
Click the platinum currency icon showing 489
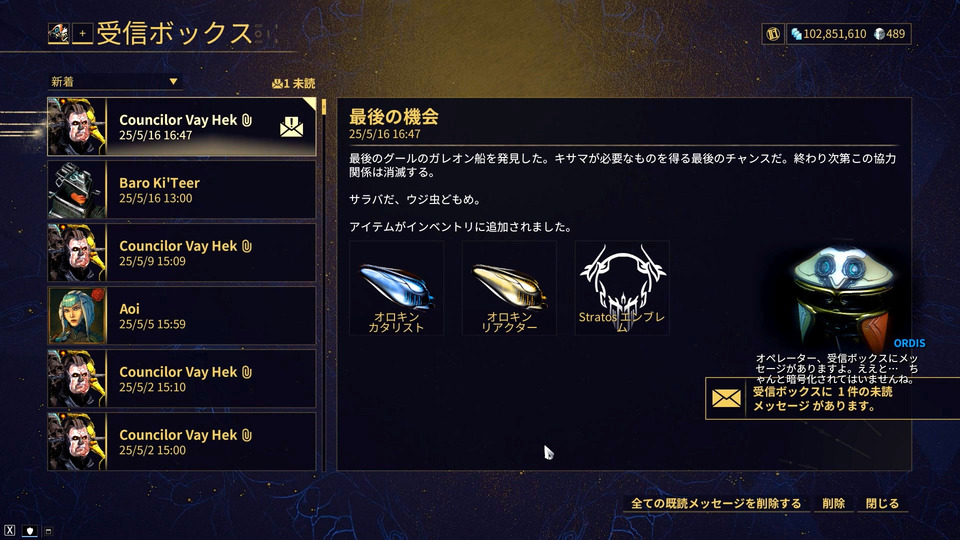[x=879, y=34]
